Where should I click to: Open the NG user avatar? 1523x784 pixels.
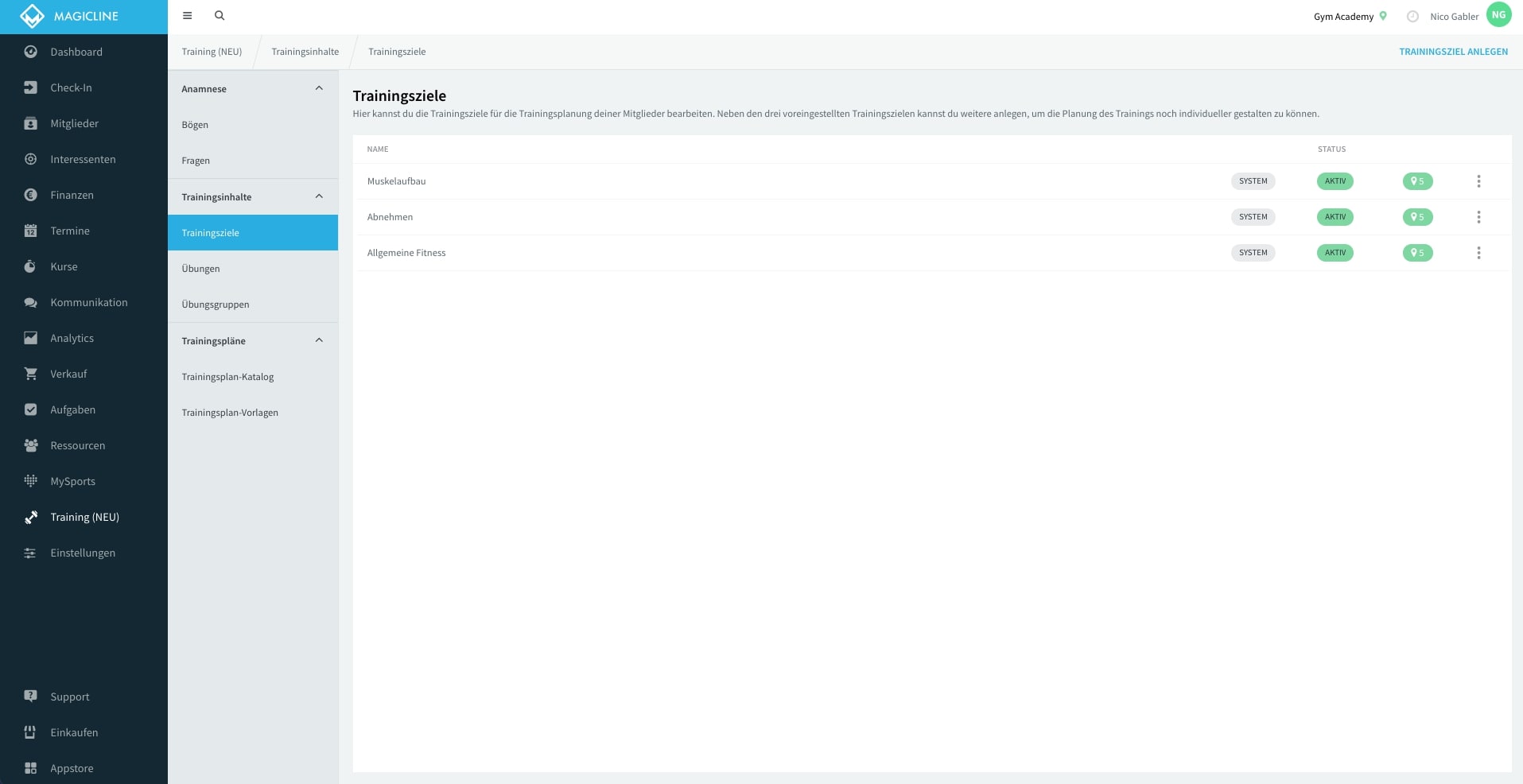(x=1498, y=15)
